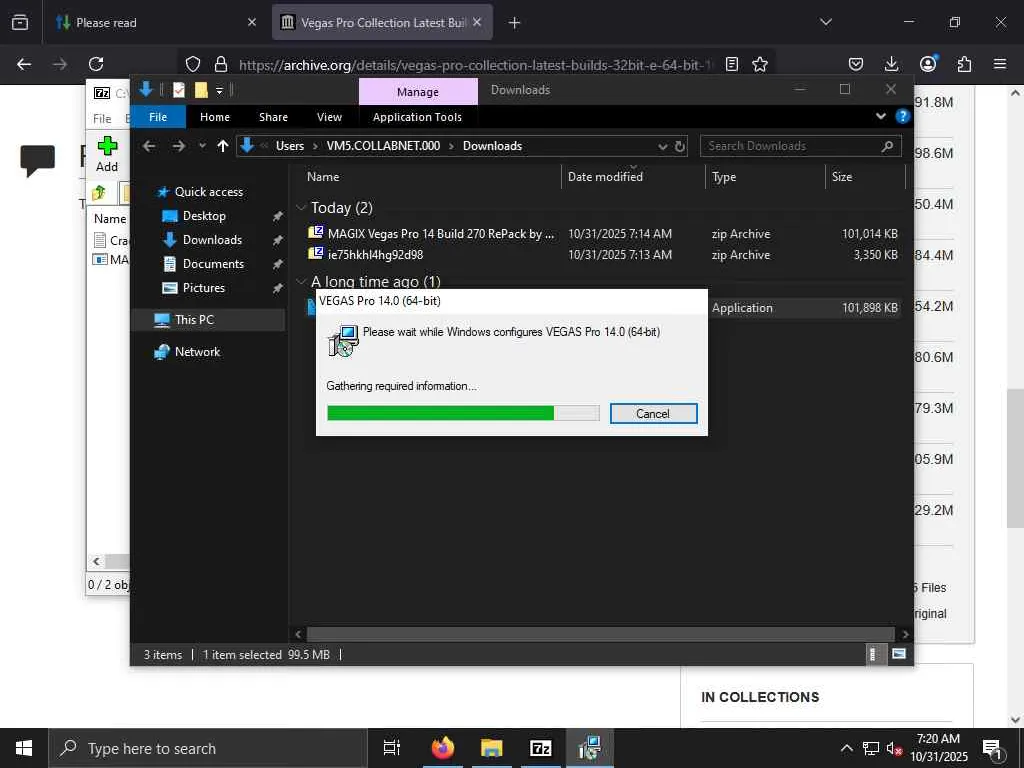The width and height of the screenshot is (1024, 768).
Task: Go forward in Explorer navigation
Action: (x=178, y=146)
